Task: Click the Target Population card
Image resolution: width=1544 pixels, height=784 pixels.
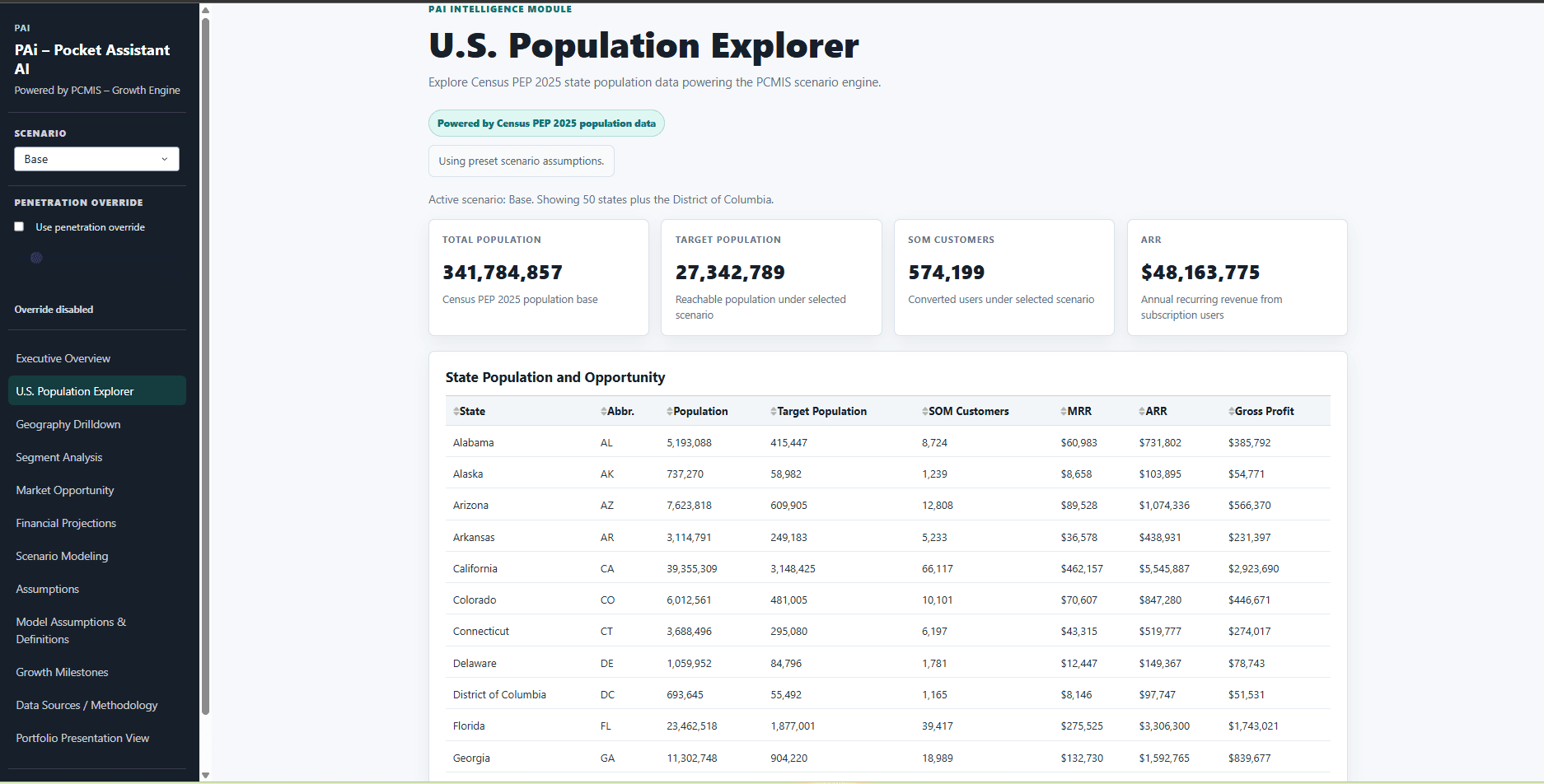Action: (x=771, y=278)
